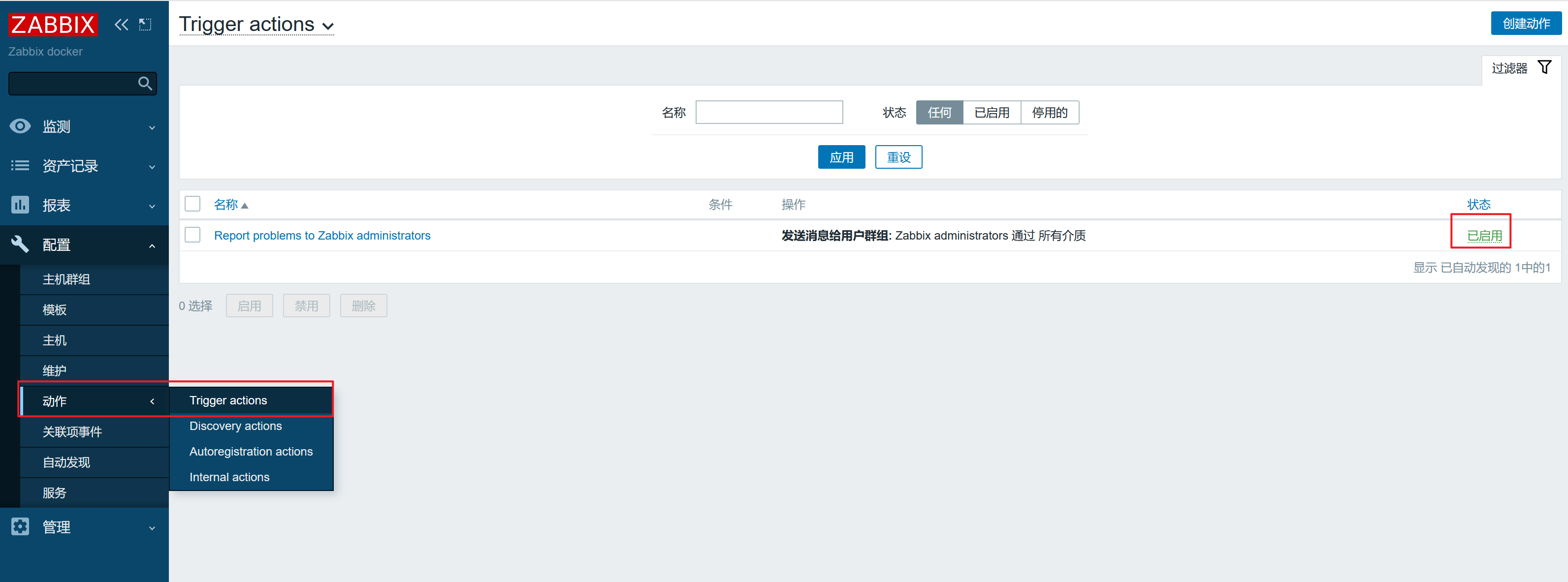Click the search magnifier icon
The width and height of the screenshot is (1568, 582).
144,83
